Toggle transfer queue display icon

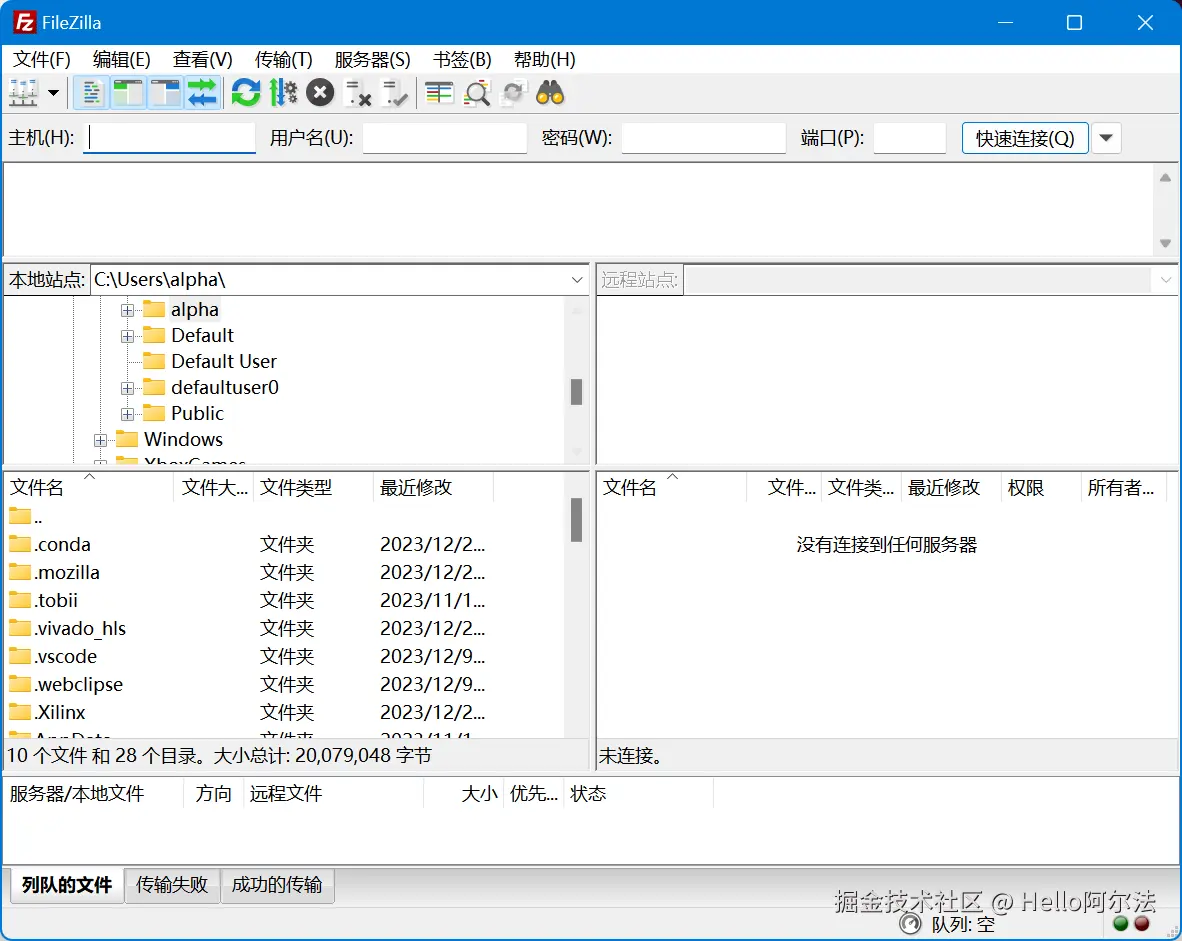point(202,93)
